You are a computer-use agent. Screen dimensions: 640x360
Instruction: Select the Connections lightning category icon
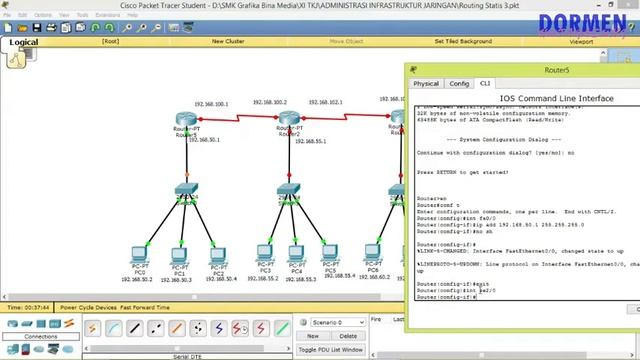coord(69,323)
